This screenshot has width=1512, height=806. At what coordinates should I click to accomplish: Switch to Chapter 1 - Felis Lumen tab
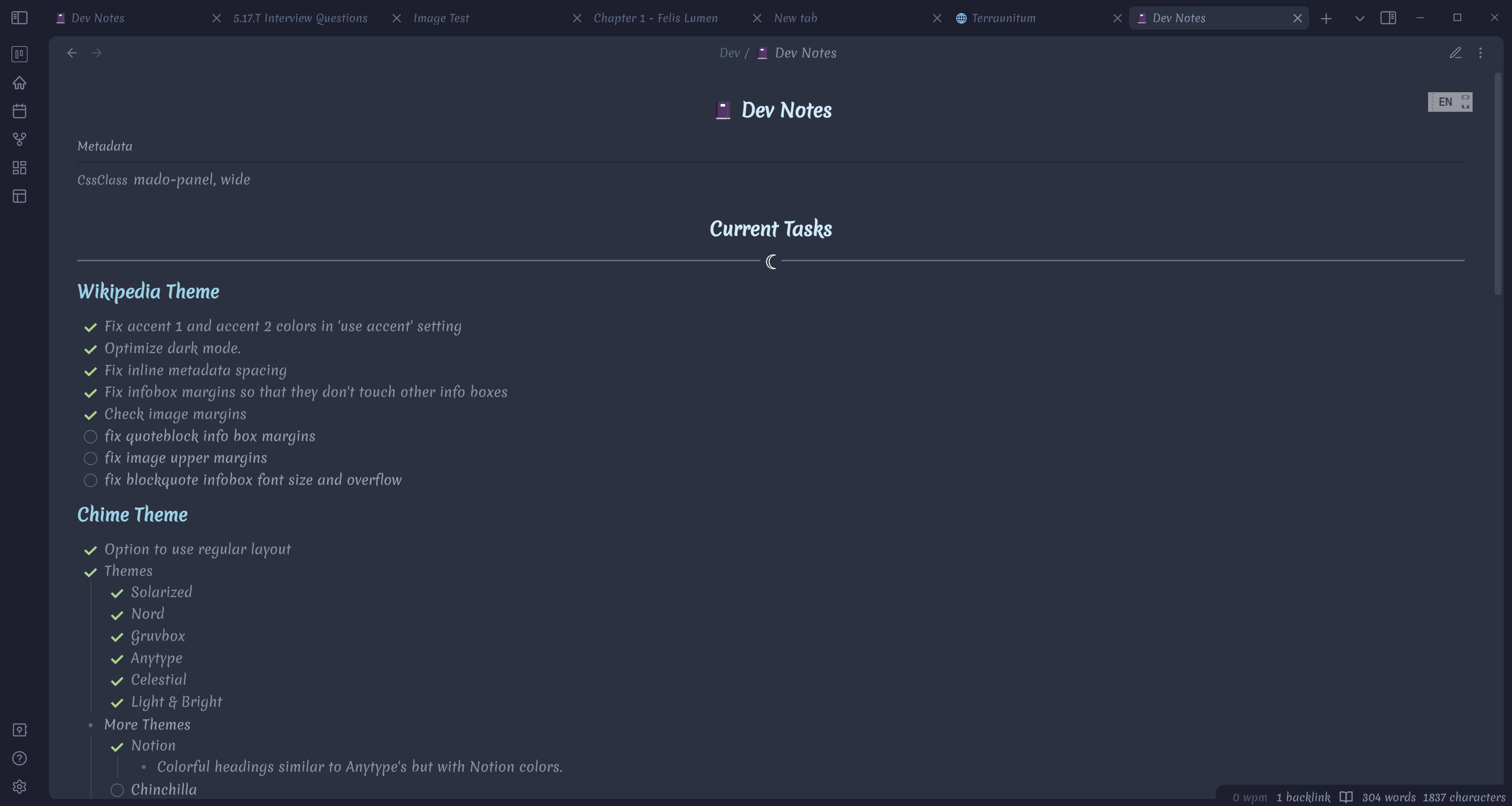pyautogui.click(x=655, y=18)
